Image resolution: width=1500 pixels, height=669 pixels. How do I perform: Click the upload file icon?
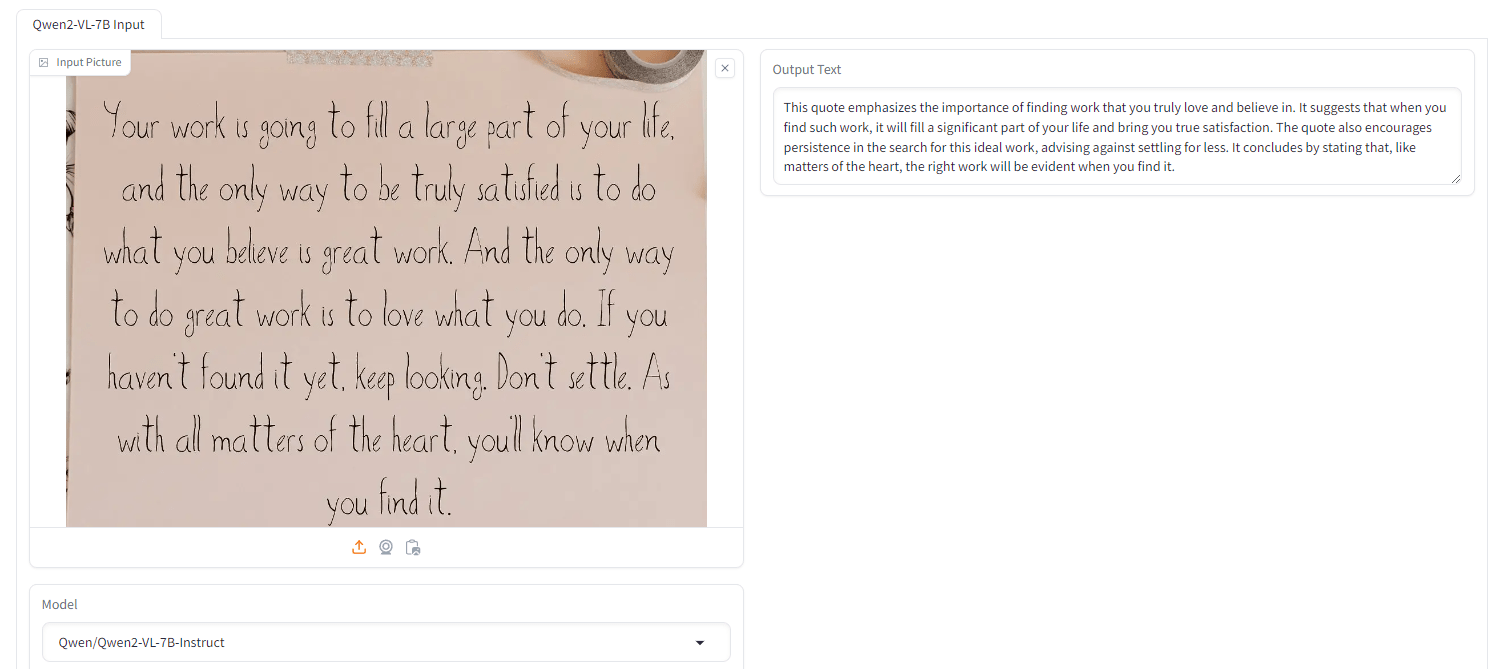tap(359, 547)
